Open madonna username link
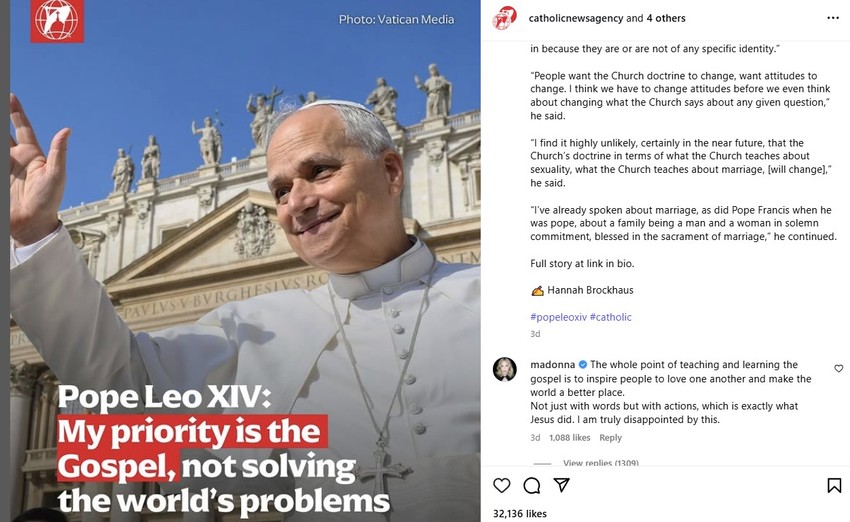 click(x=552, y=365)
